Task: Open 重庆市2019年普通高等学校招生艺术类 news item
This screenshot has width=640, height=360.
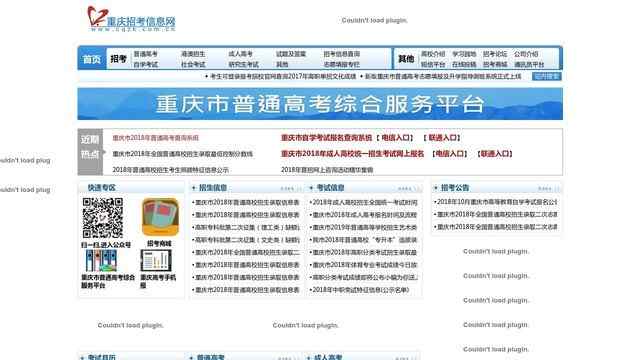Action: (364, 227)
